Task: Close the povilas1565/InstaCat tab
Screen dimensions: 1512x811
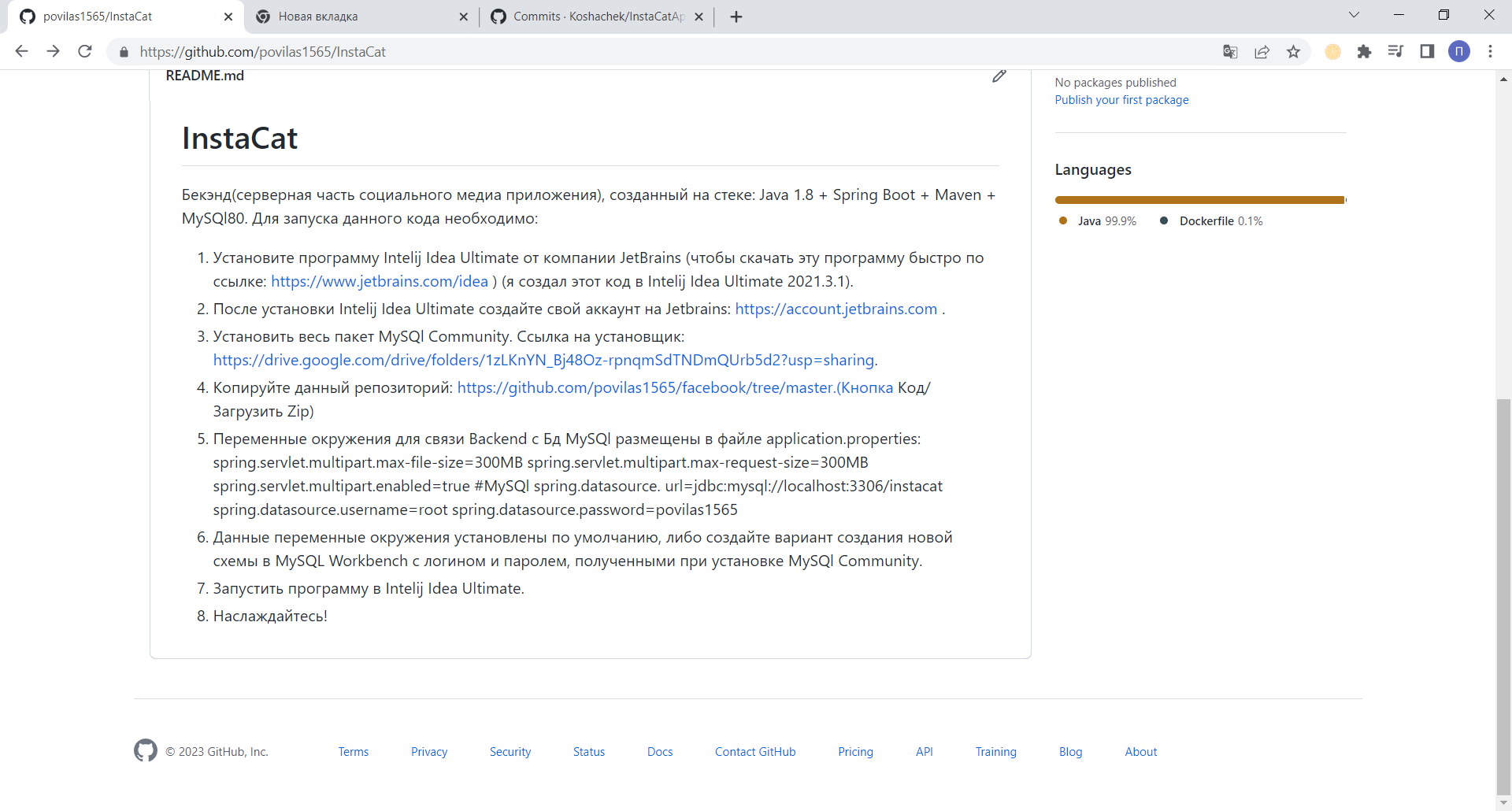Action: pos(228,17)
